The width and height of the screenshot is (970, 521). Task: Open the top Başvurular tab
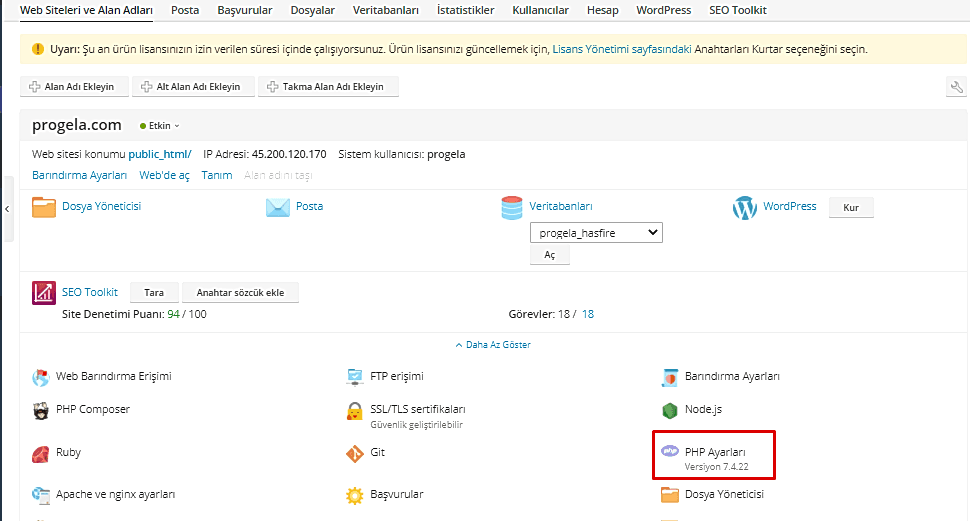245,10
